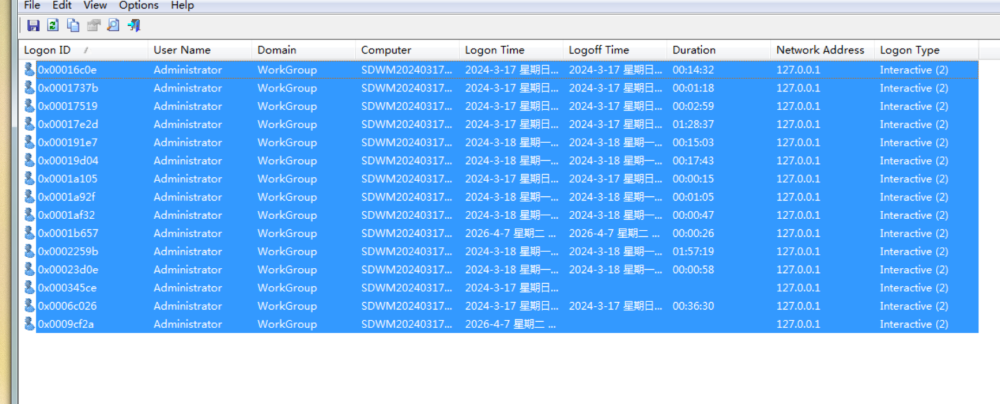Open the View menu
The width and height of the screenshot is (1000, 404).
tap(96, 5)
